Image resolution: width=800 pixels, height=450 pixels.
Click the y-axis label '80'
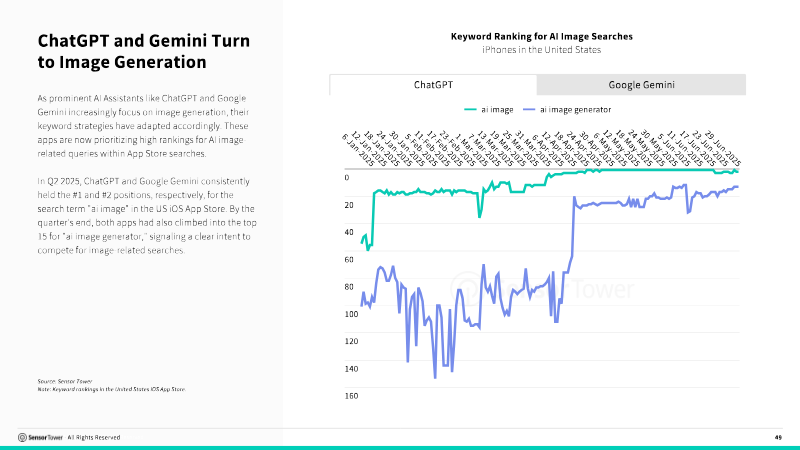pyautogui.click(x=349, y=287)
